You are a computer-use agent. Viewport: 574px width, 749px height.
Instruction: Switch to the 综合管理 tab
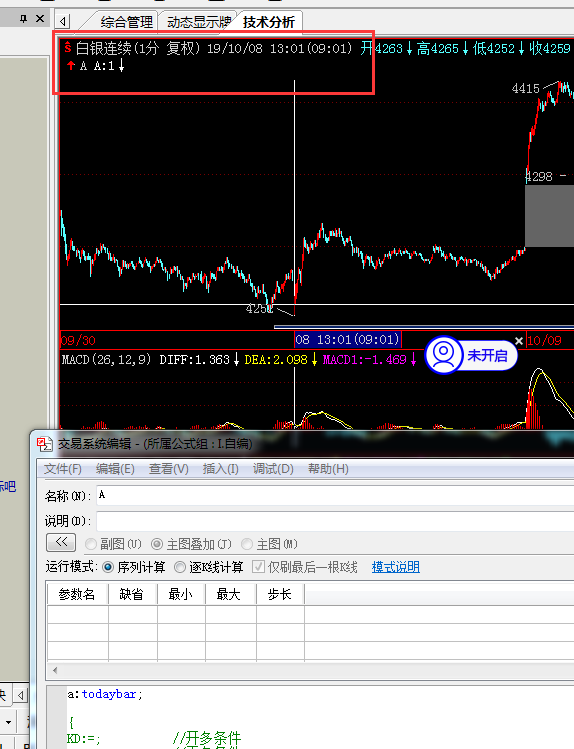tap(127, 22)
